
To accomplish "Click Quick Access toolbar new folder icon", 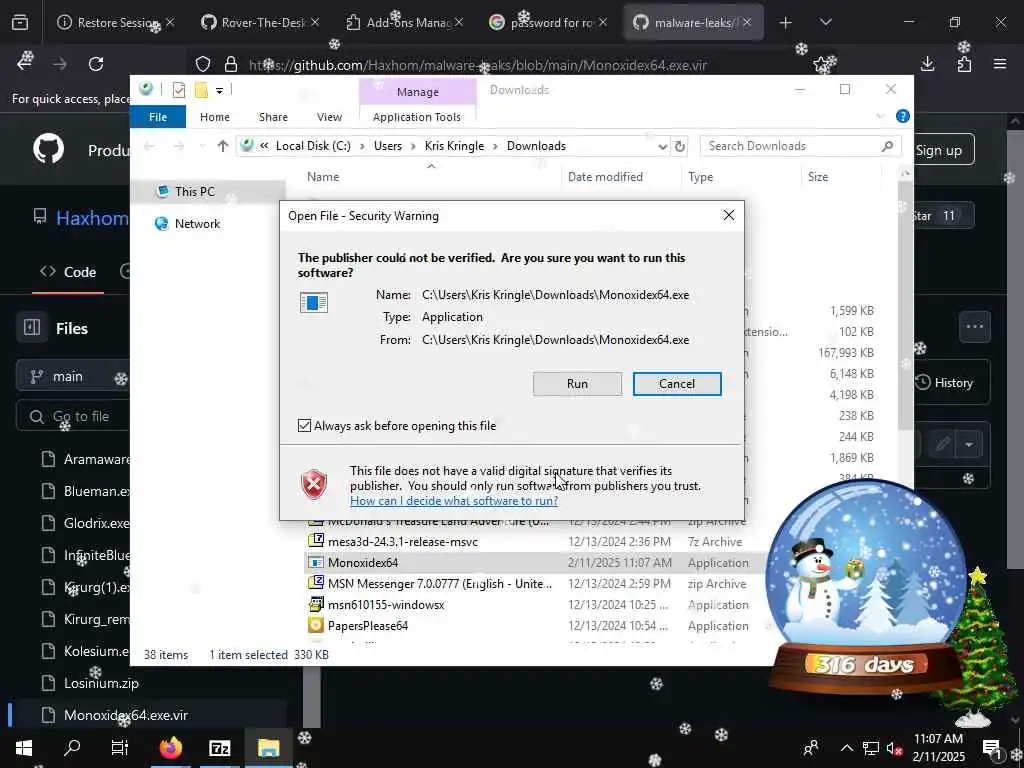I will [x=201, y=90].
